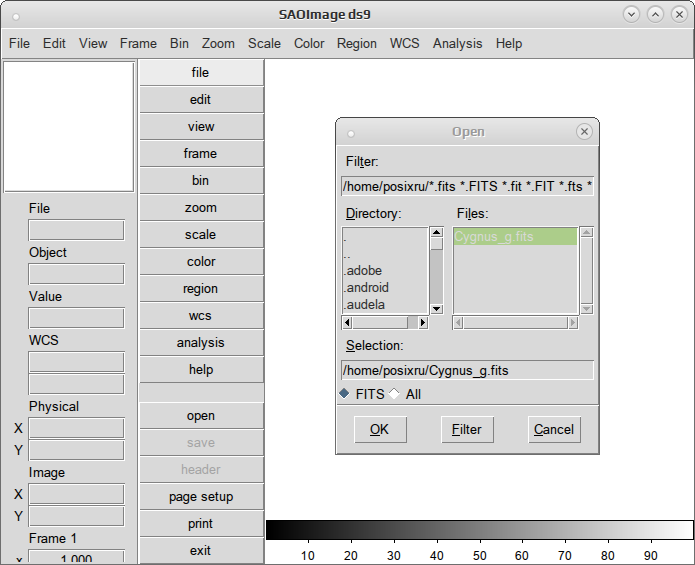Open the Help menu
This screenshot has height=565, width=695.
[509, 43]
